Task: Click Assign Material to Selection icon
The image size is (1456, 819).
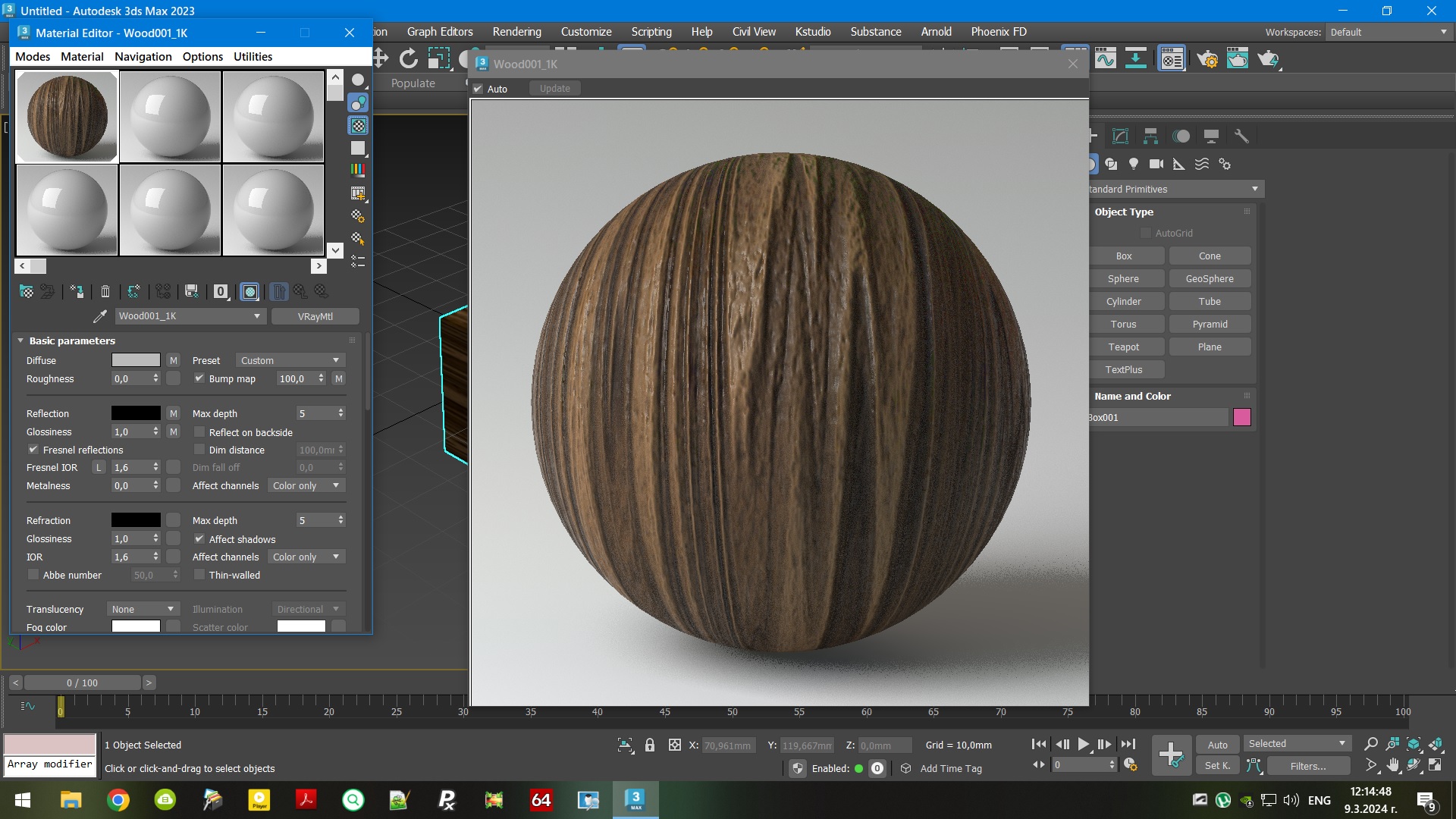Action: (x=76, y=291)
